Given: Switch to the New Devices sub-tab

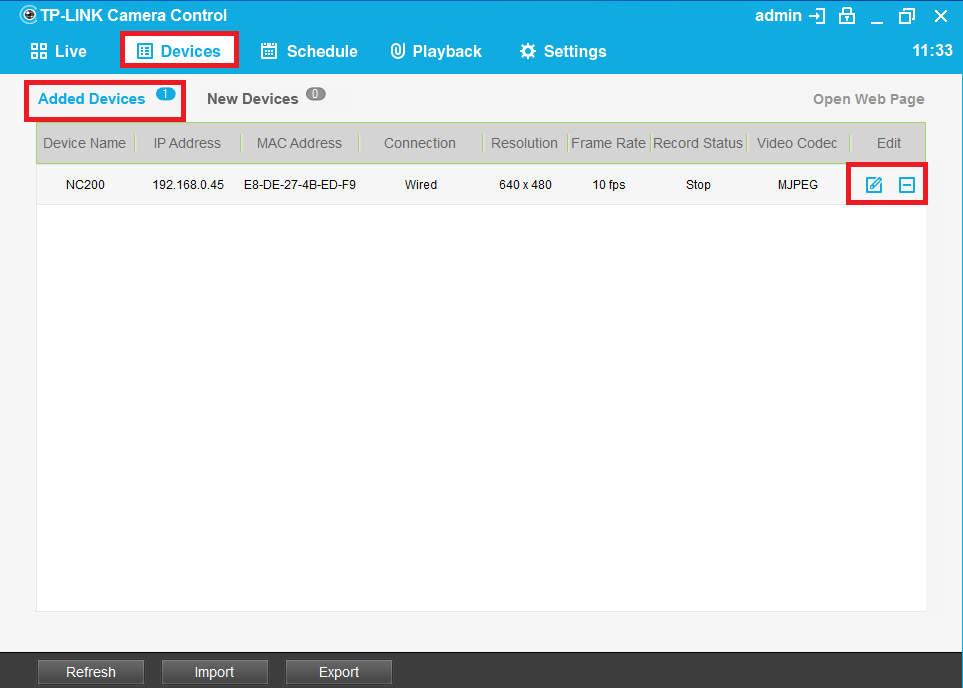Looking at the screenshot, I should tap(252, 99).
